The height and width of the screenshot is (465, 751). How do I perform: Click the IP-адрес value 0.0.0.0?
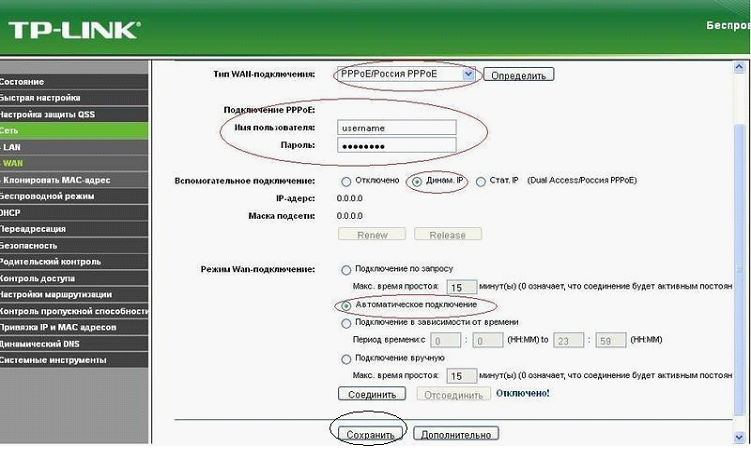click(x=350, y=198)
